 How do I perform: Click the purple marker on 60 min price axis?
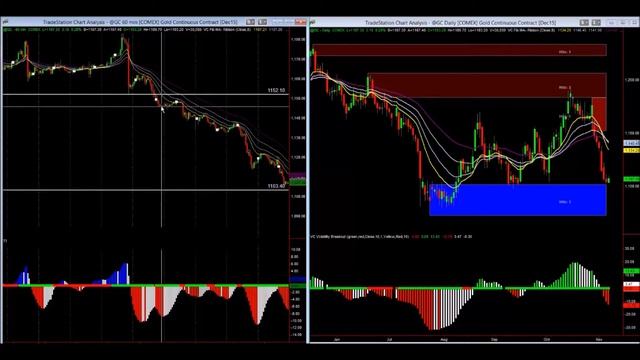pyautogui.click(x=297, y=175)
